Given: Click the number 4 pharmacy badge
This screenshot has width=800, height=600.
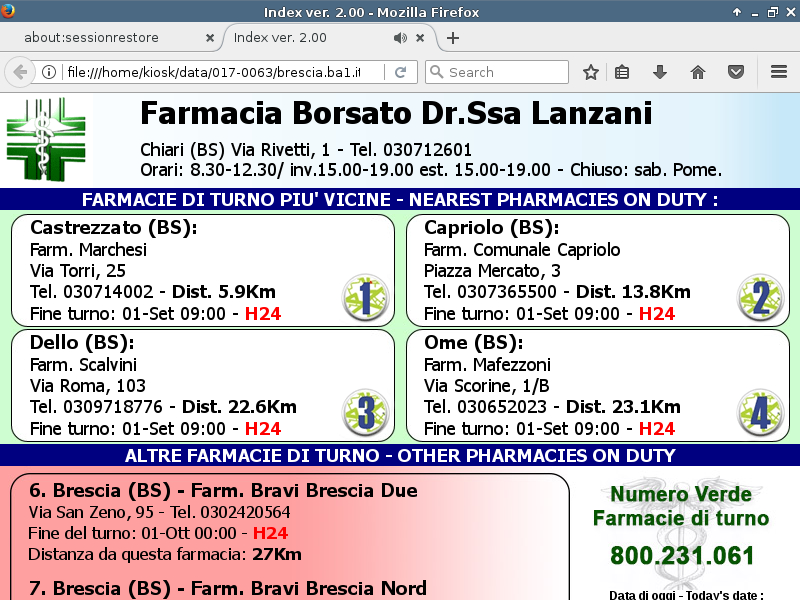Looking at the screenshot, I should coord(760,412).
